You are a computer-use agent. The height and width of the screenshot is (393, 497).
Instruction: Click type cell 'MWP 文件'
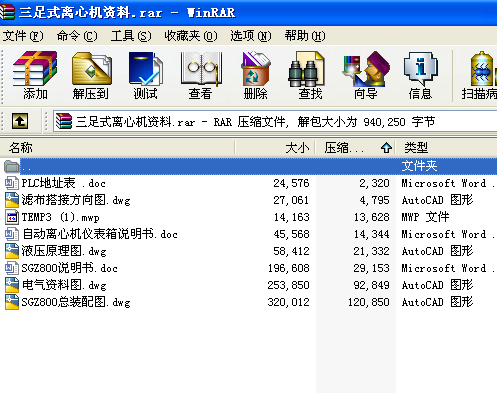426,217
